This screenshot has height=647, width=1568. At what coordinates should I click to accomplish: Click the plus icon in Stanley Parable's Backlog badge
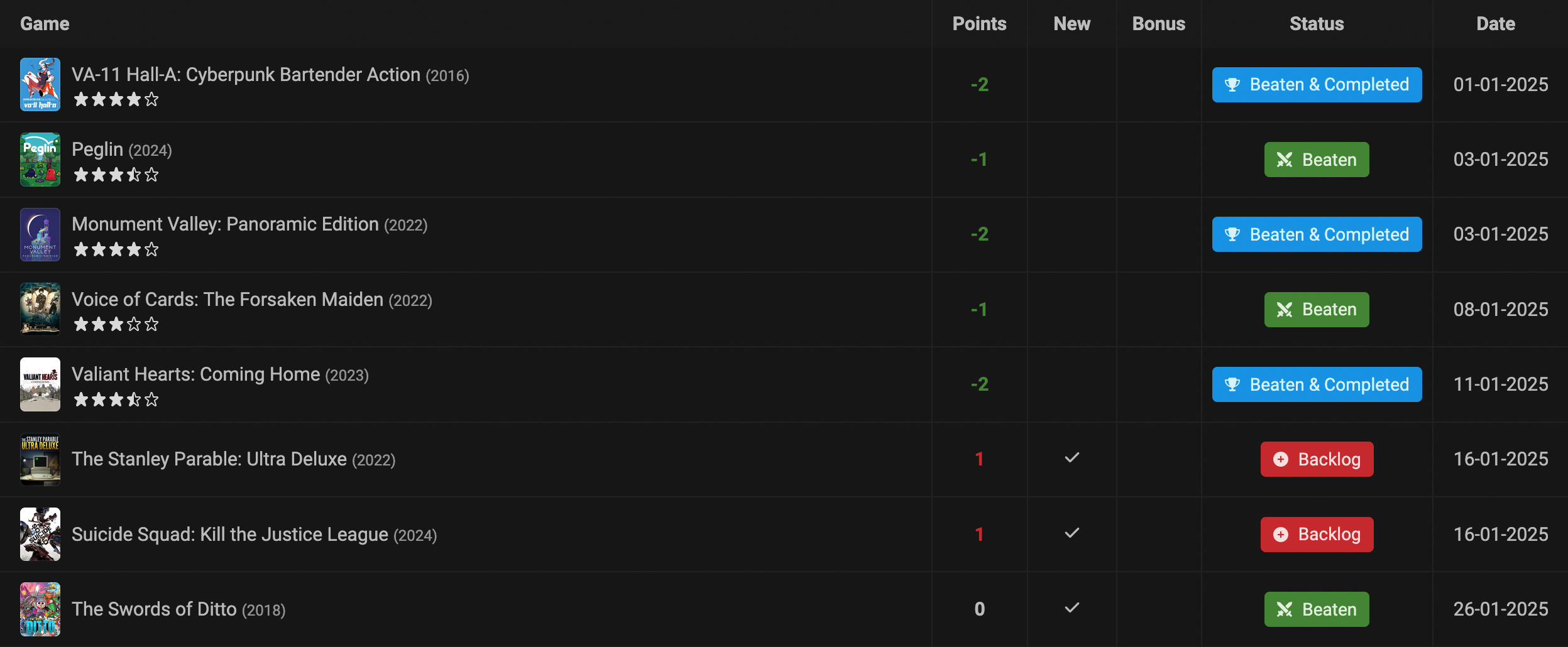point(1281,459)
